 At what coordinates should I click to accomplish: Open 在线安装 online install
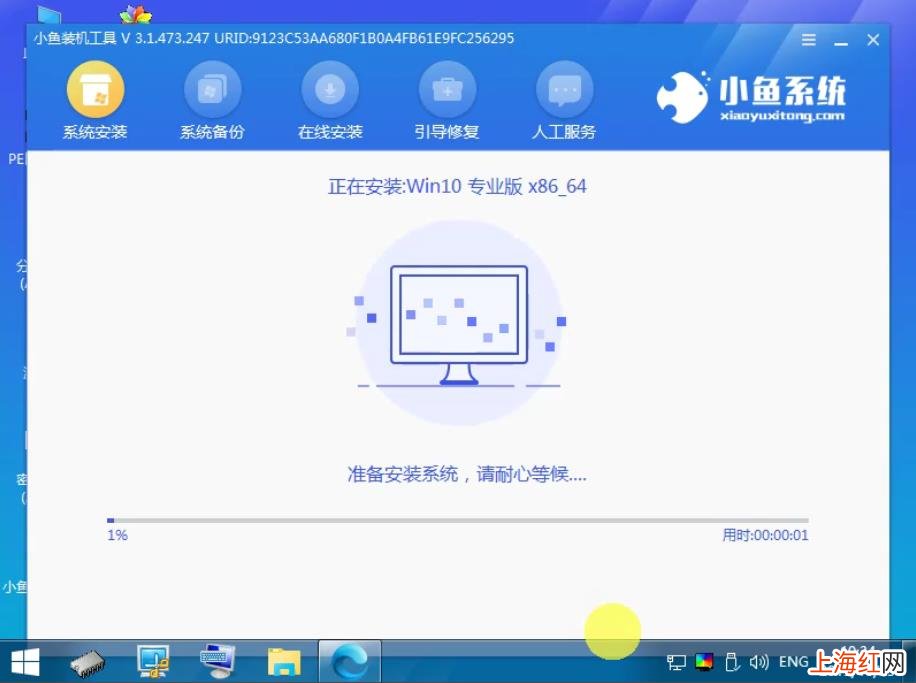pyautogui.click(x=330, y=102)
